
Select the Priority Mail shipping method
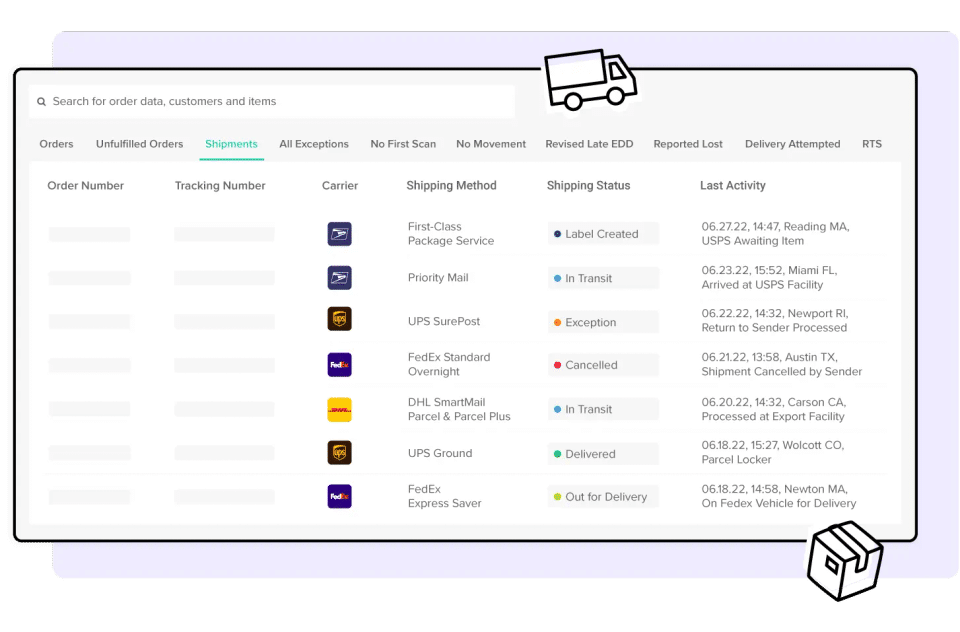(x=438, y=278)
